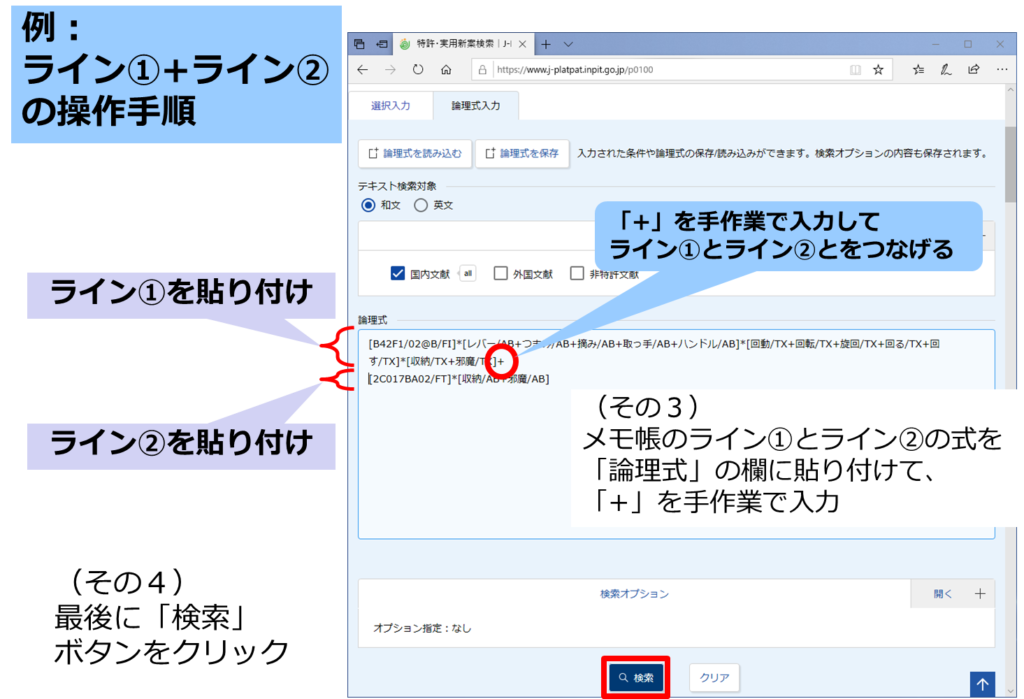Viewport: 1024px width, 699px height.
Task: Uncheck the 国内文献 checkbox
Action: pos(397,273)
